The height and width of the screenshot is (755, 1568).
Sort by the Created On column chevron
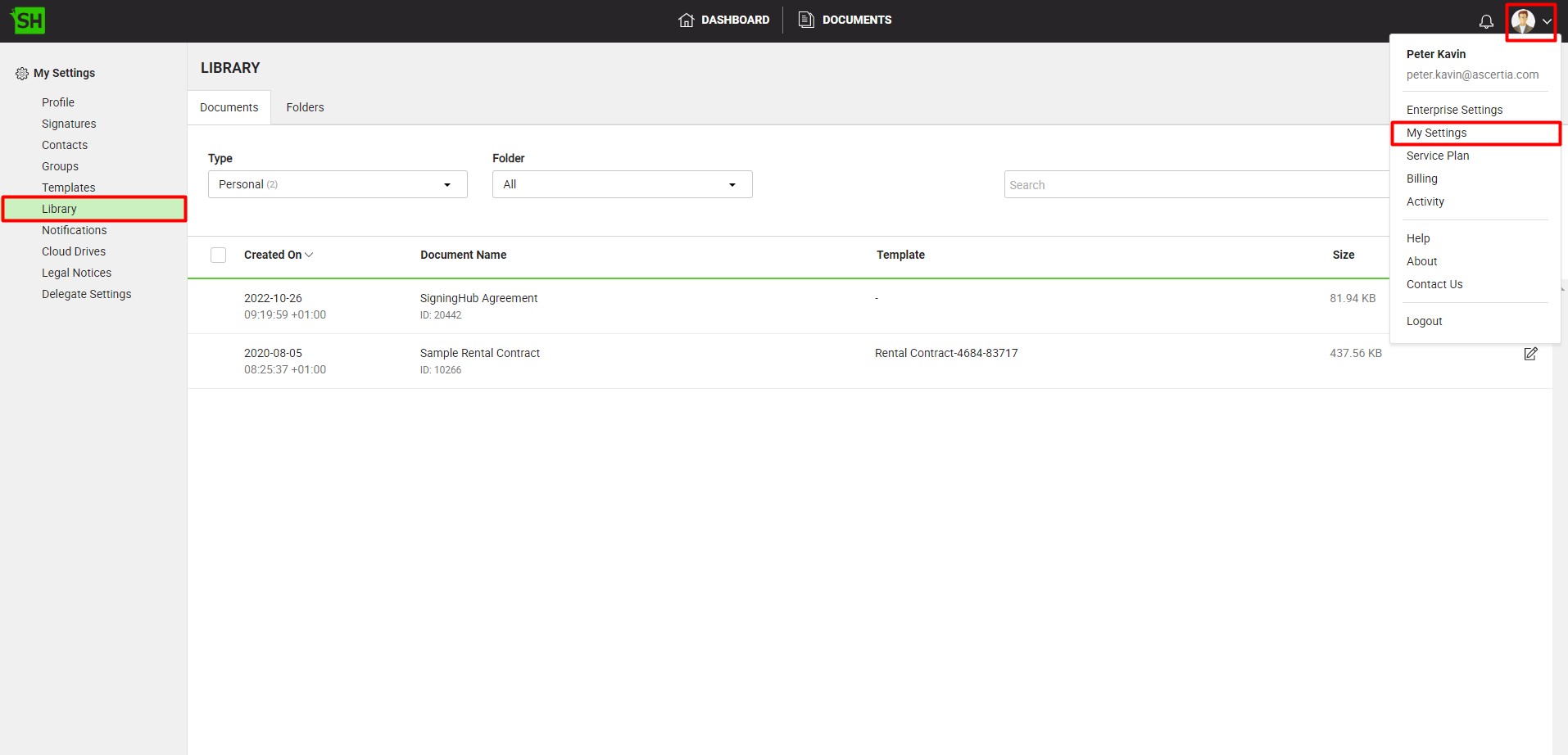(309, 255)
